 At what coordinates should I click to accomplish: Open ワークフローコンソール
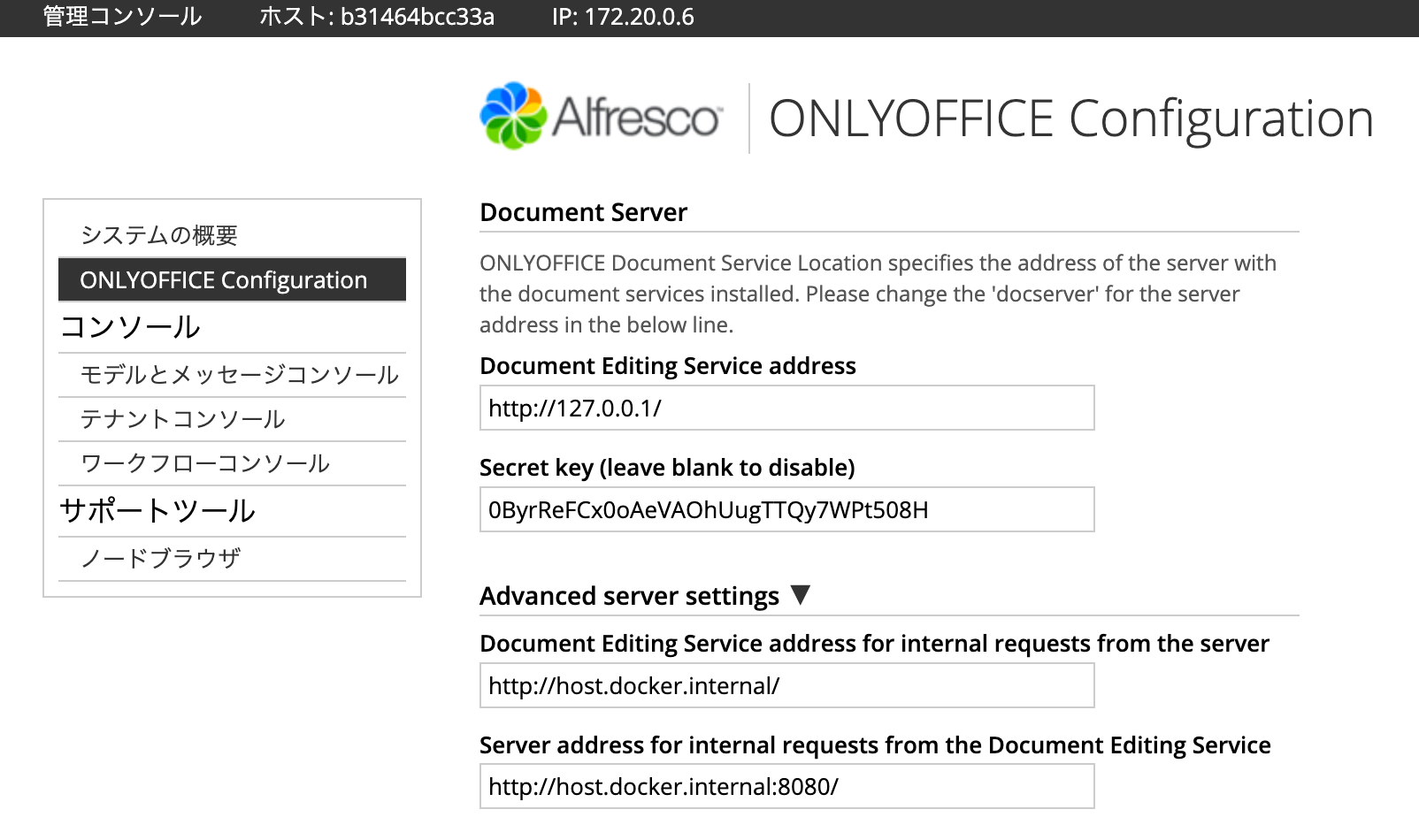[x=205, y=463]
